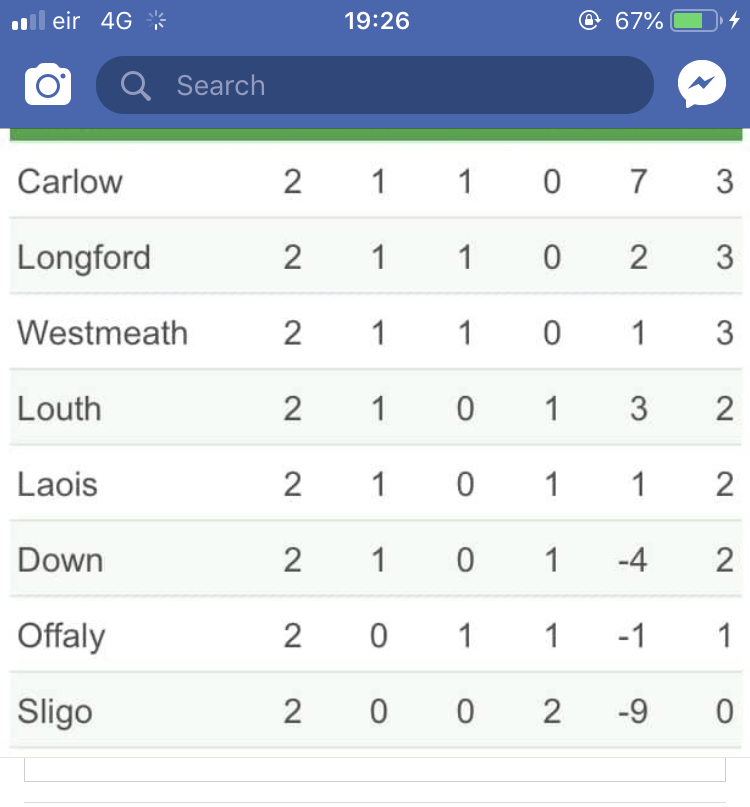Open Messenger chat icon
750x807 pixels.
tap(701, 85)
